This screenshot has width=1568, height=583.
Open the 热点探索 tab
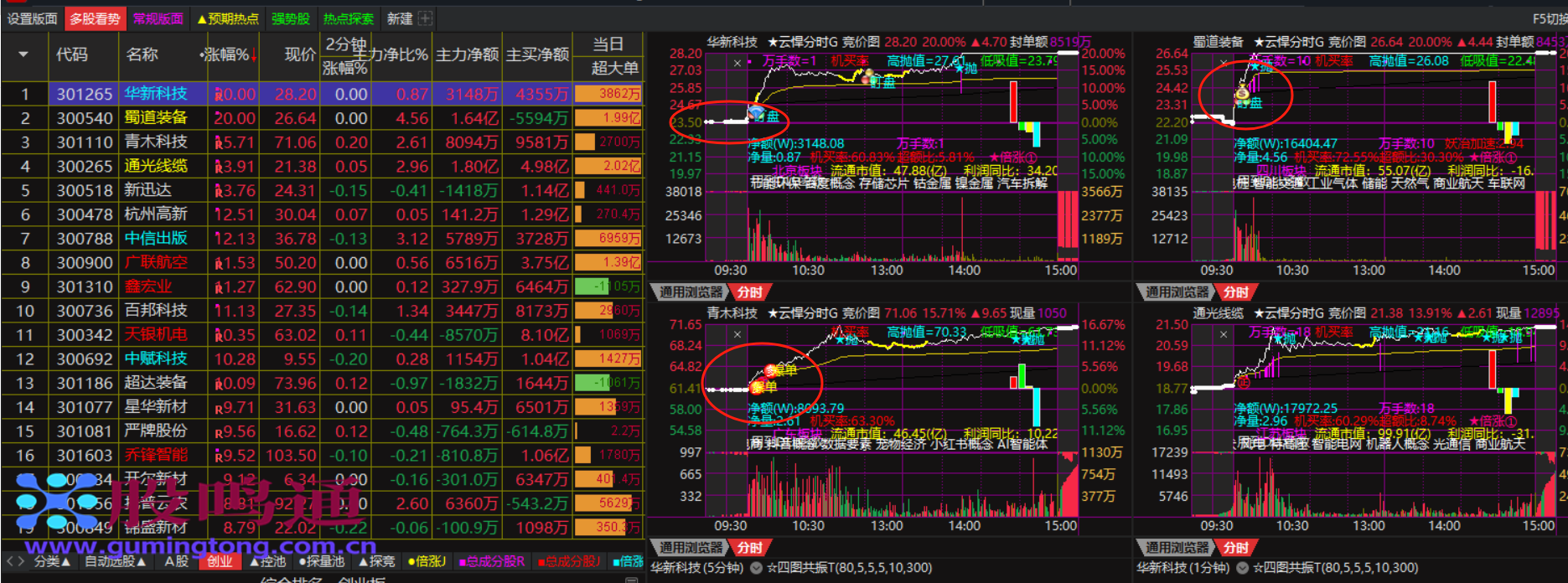coord(348,18)
